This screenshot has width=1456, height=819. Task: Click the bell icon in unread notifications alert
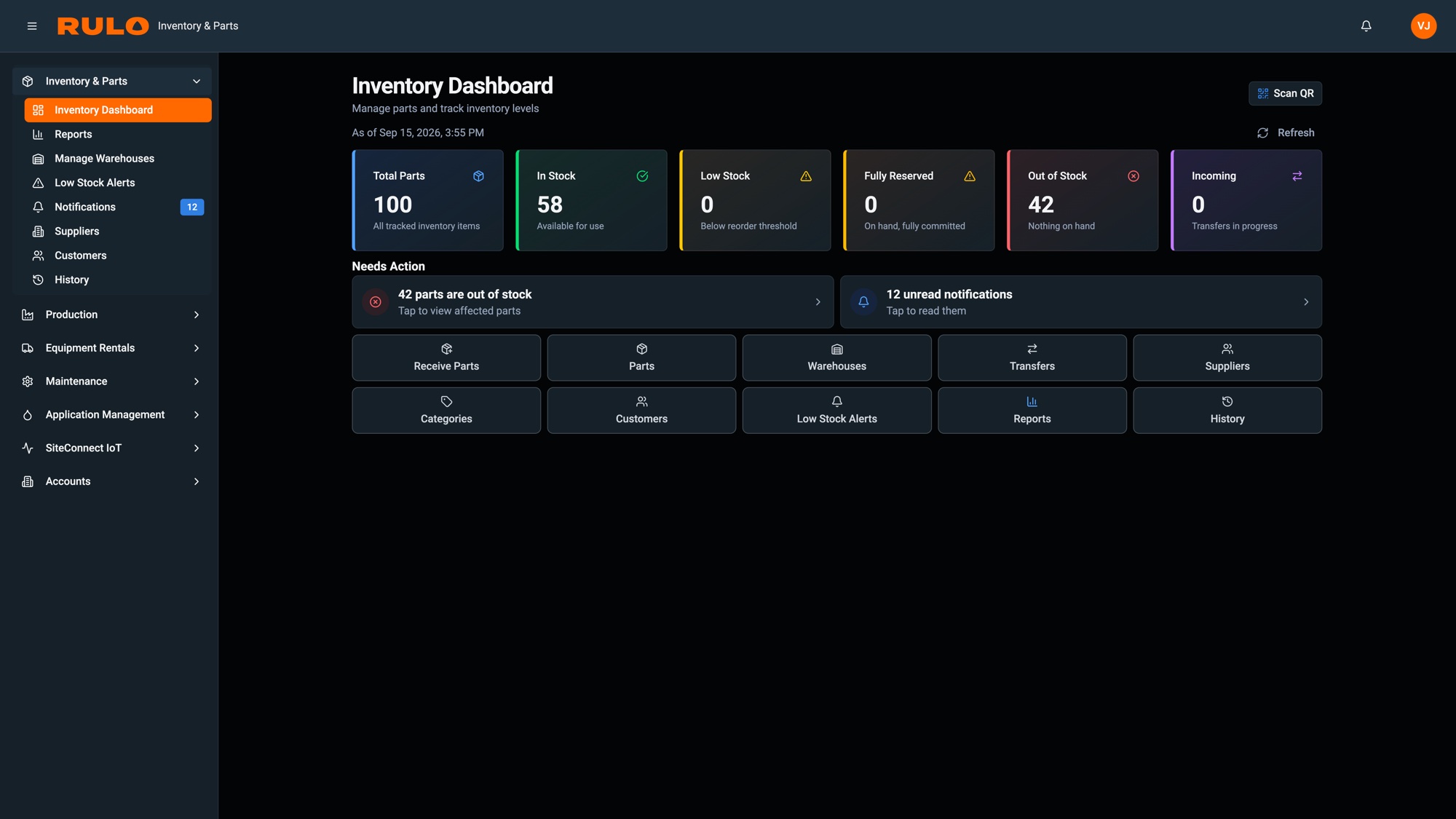tap(863, 302)
